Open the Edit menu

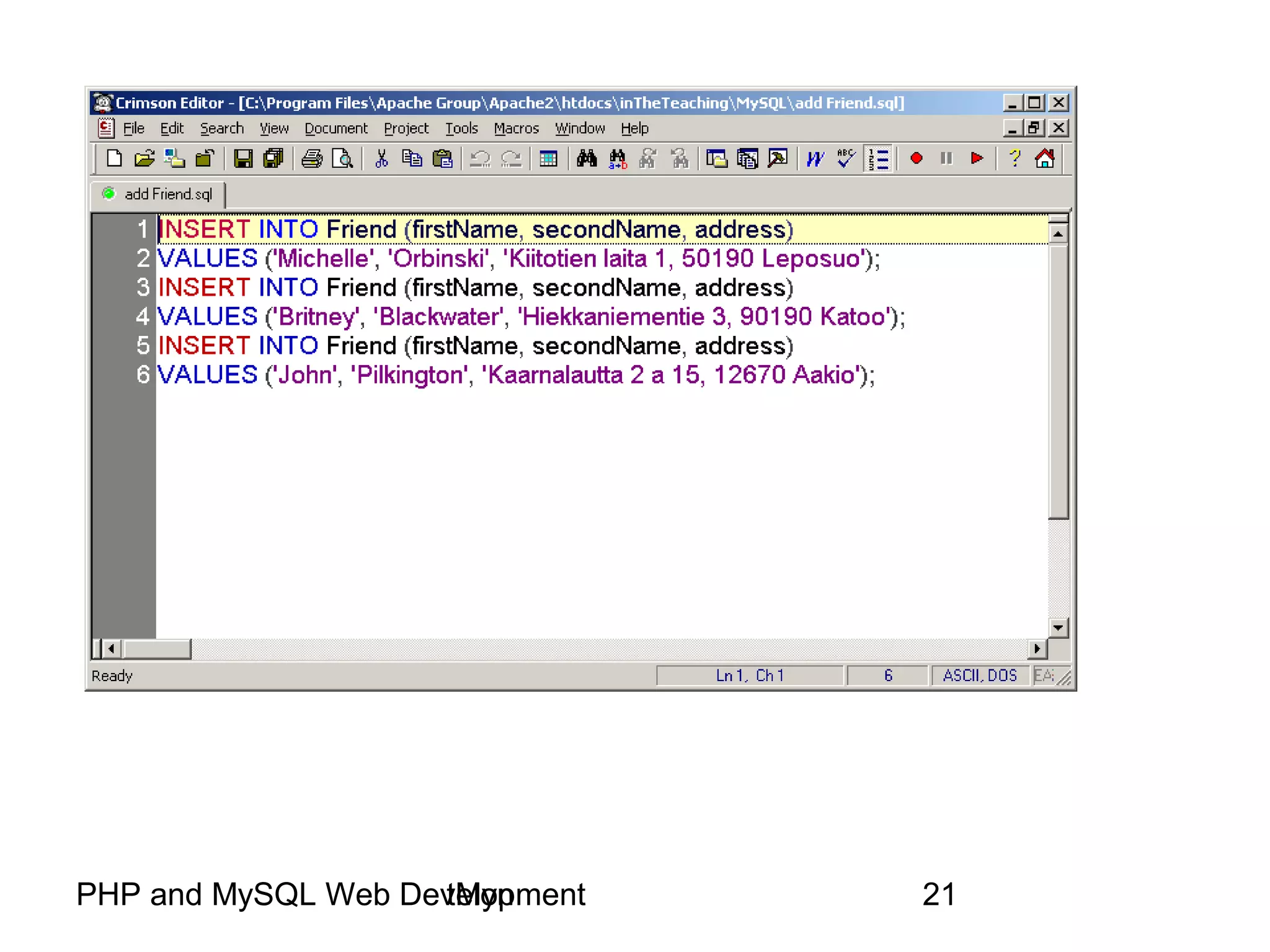tap(172, 128)
